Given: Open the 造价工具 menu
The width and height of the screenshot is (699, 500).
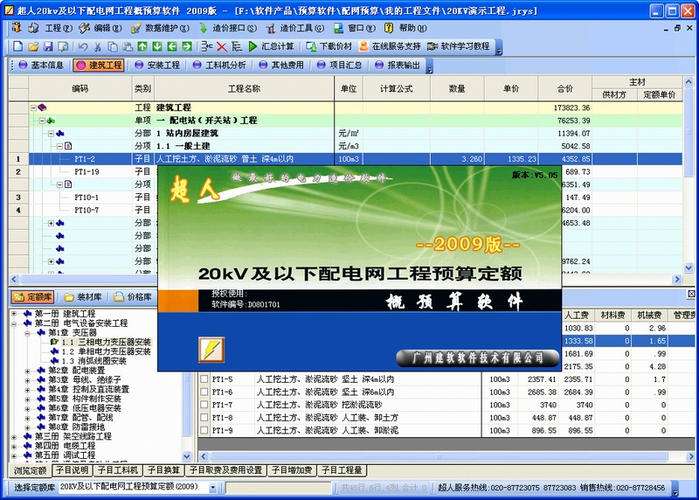Looking at the screenshot, I should pos(302,28).
